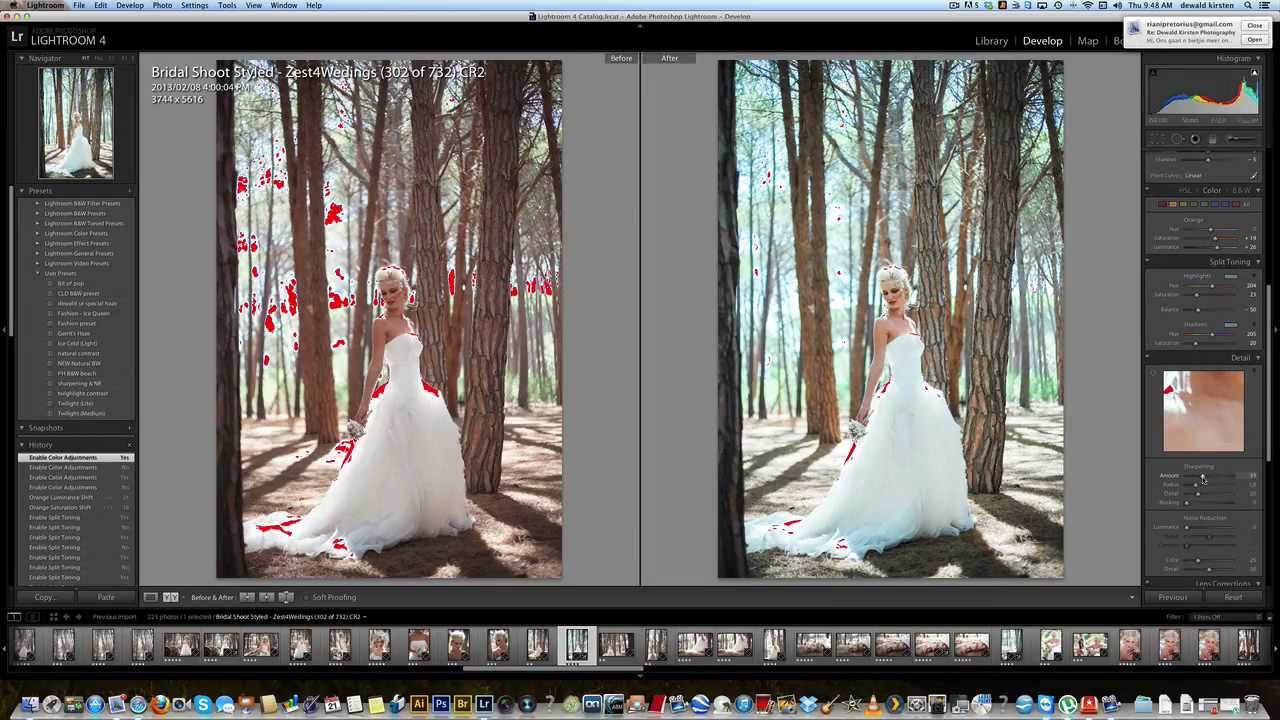Collapse the Navigator panel
The image size is (1280, 720).
[x=21, y=58]
